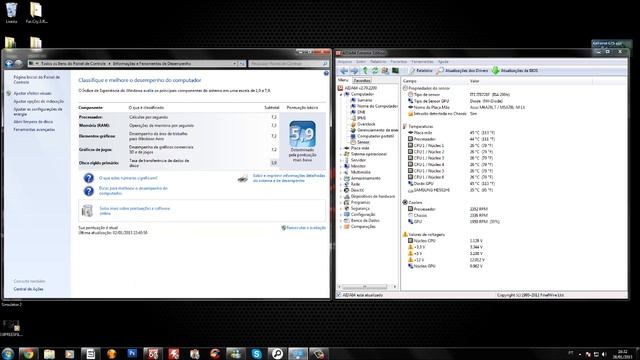Open the Recycle Bin (Lixeira) desktop icon
This screenshot has width=640, height=360.
coord(11,13)
